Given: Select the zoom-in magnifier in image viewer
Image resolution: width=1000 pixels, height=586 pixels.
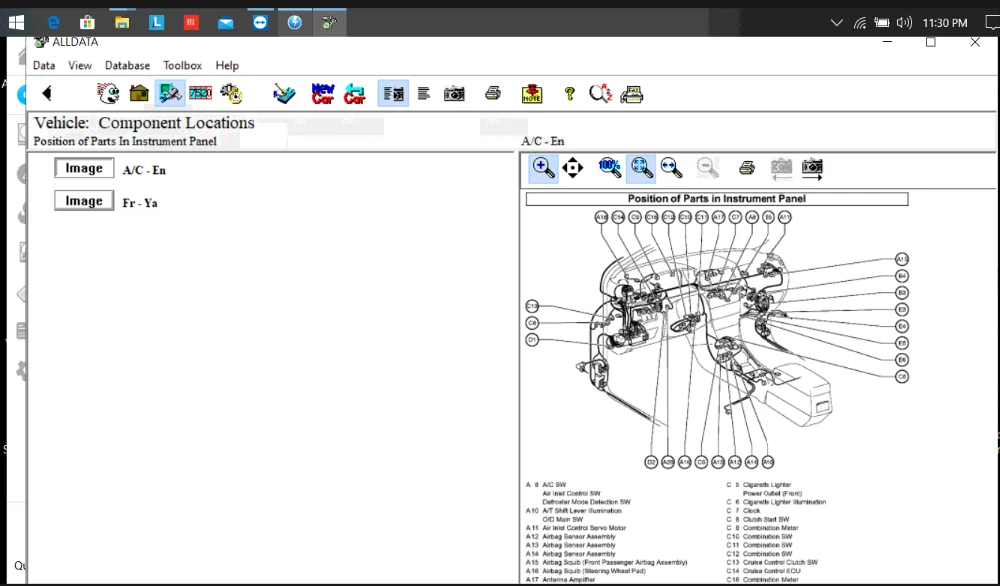Looking at the screenshot, I should tap(543, 168).
